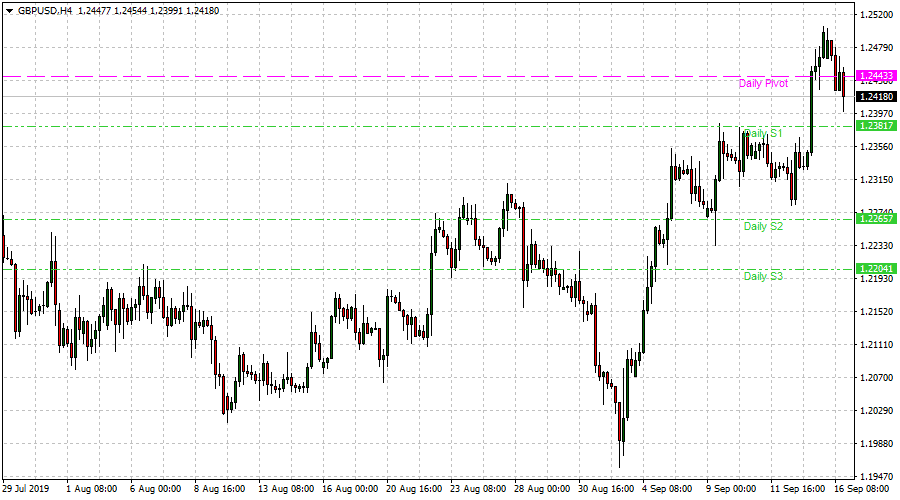The width and height of the screenshot is (900, 500).
Task: Select the GBPUSD,H4 chart title text
Action: 45,10
